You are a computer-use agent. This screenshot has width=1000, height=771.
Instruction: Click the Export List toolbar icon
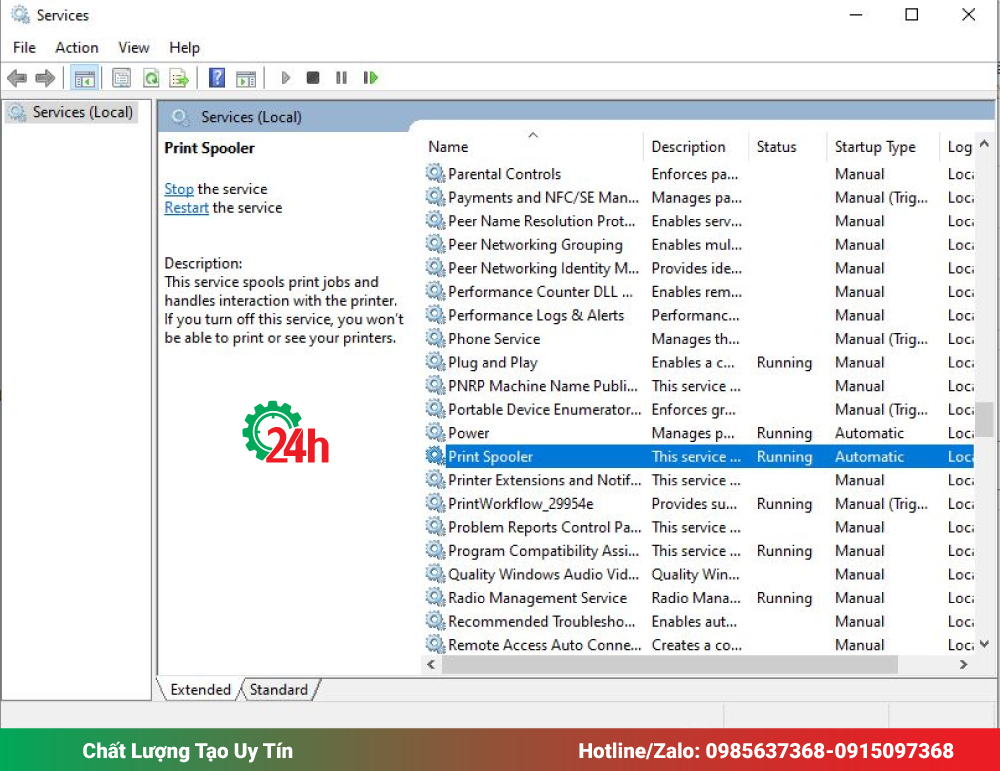(x=179, y=78)
